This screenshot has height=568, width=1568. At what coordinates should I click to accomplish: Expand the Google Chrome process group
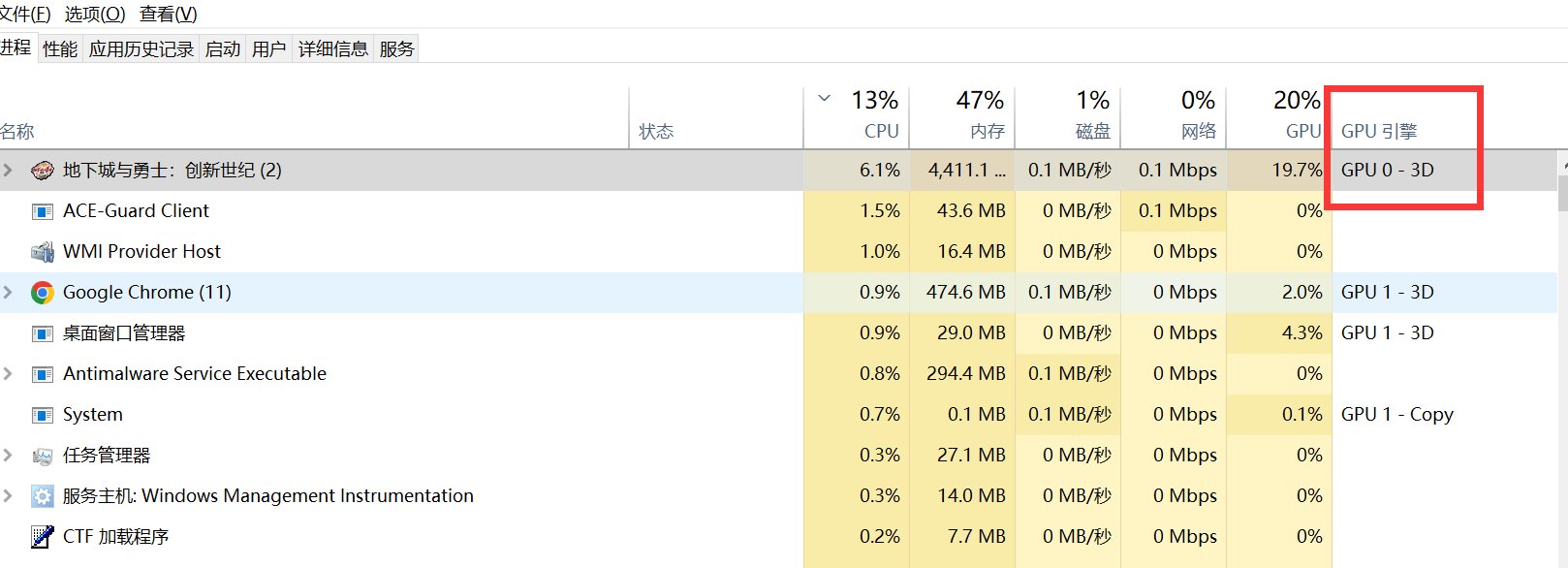point(9,293)
